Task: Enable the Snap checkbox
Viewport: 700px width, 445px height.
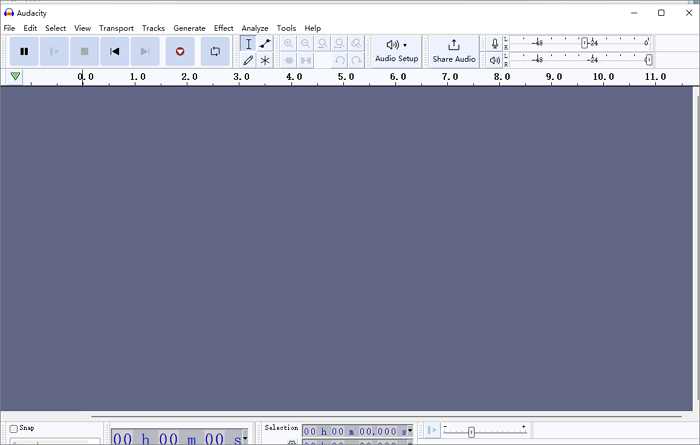Action: (x=14, y=429)
